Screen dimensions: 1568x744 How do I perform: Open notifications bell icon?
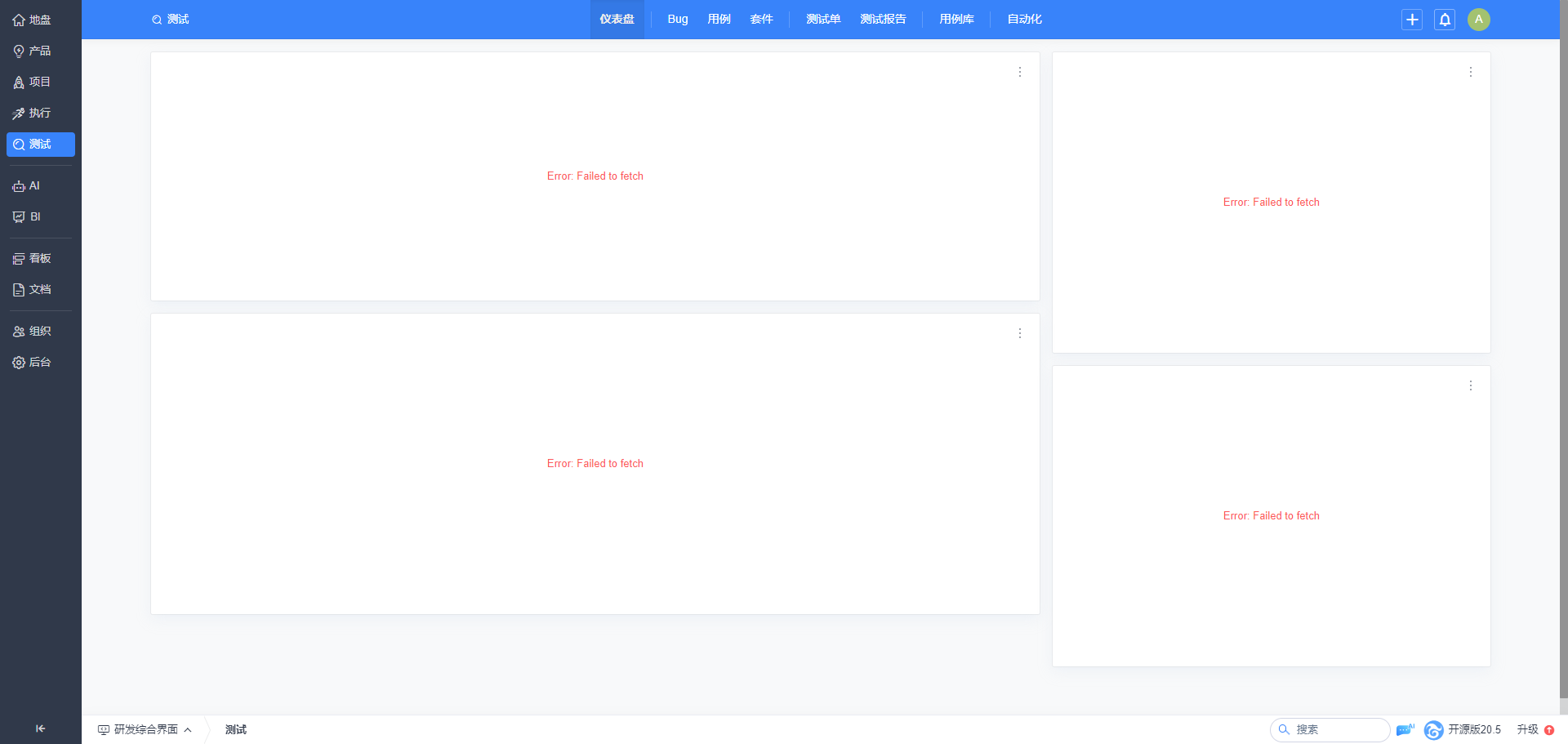(1445, 20)
